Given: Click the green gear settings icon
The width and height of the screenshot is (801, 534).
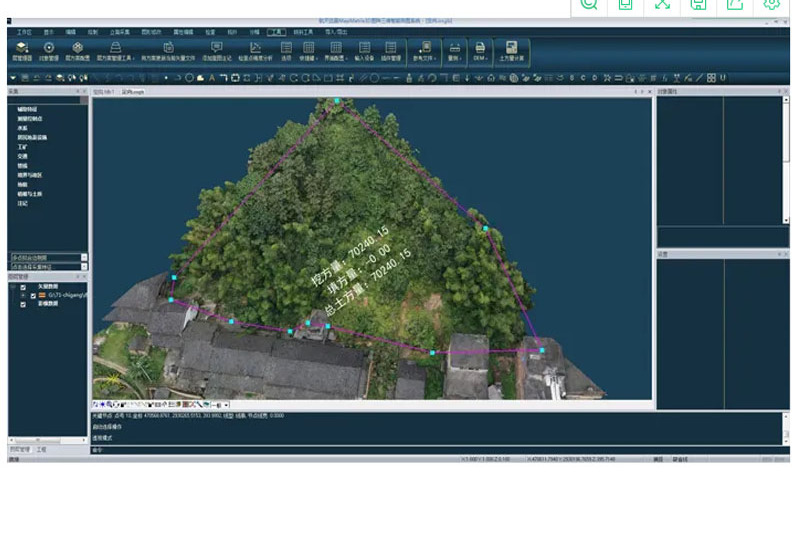Looking at the screenshot, I should (771, 5).
